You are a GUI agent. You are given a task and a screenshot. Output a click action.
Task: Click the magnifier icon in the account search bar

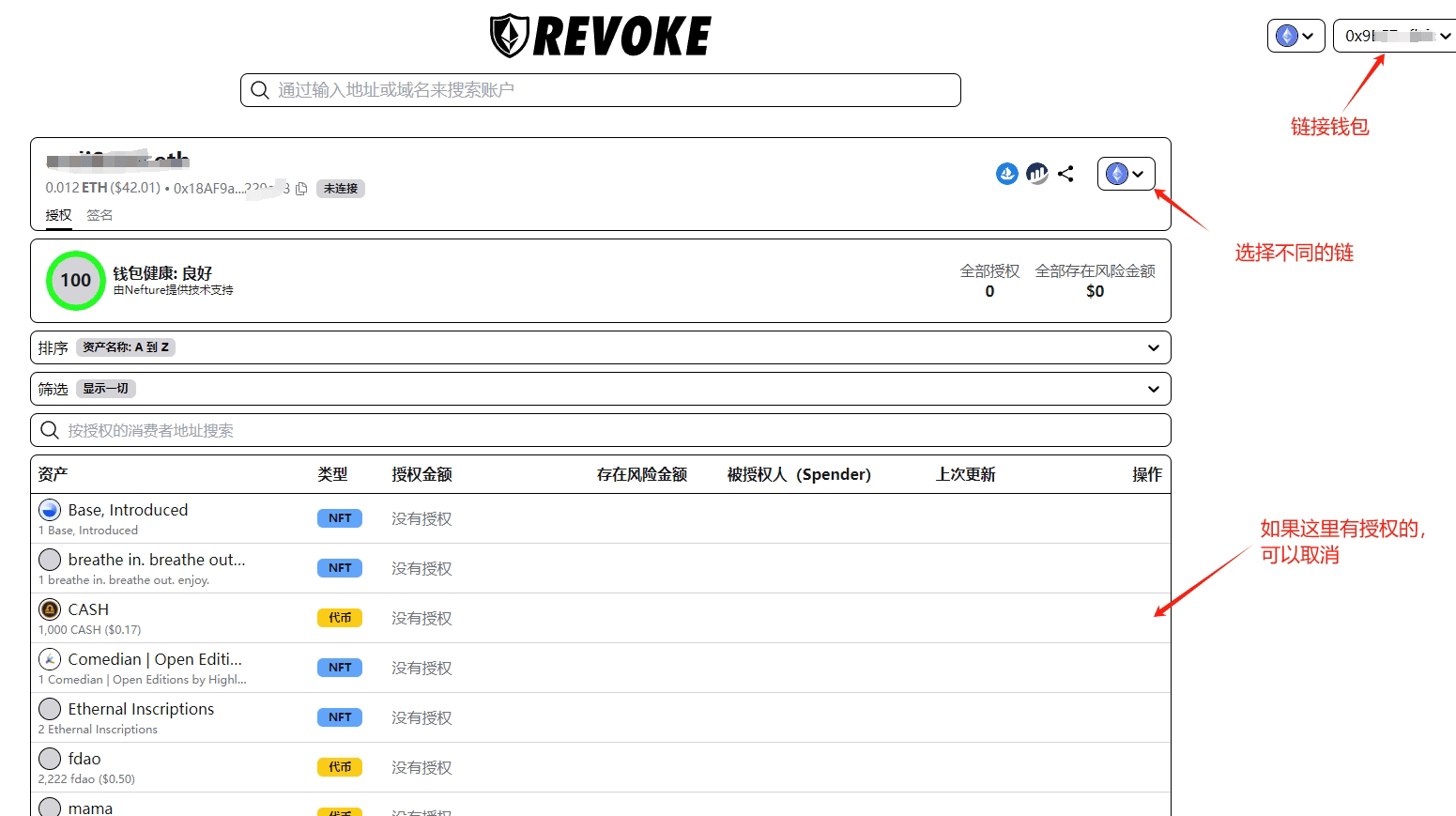tap(260, 90)
